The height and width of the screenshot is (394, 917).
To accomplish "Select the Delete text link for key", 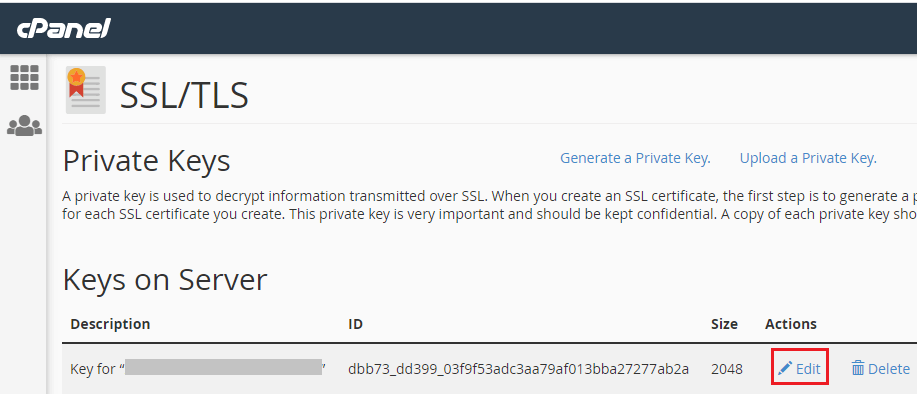I will 889,369.
